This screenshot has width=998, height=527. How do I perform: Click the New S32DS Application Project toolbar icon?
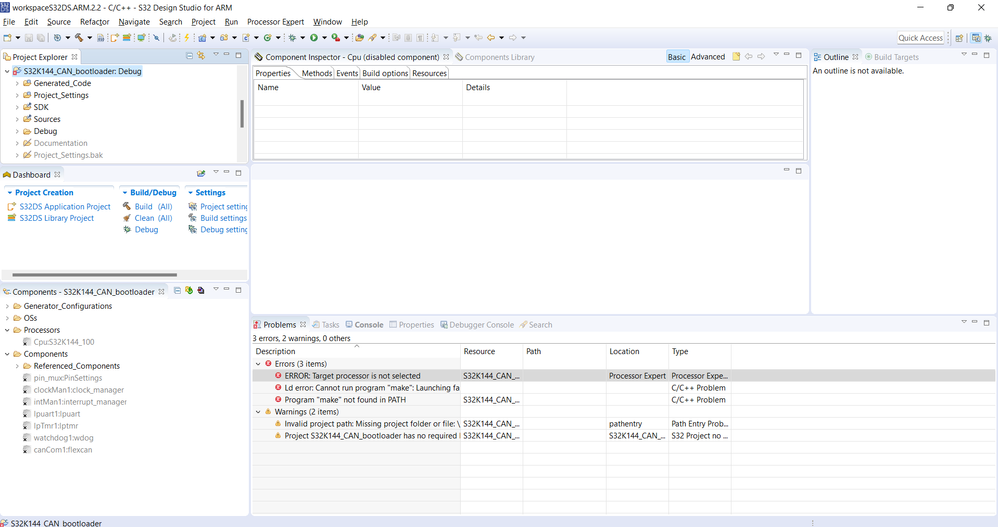[115, 38]
